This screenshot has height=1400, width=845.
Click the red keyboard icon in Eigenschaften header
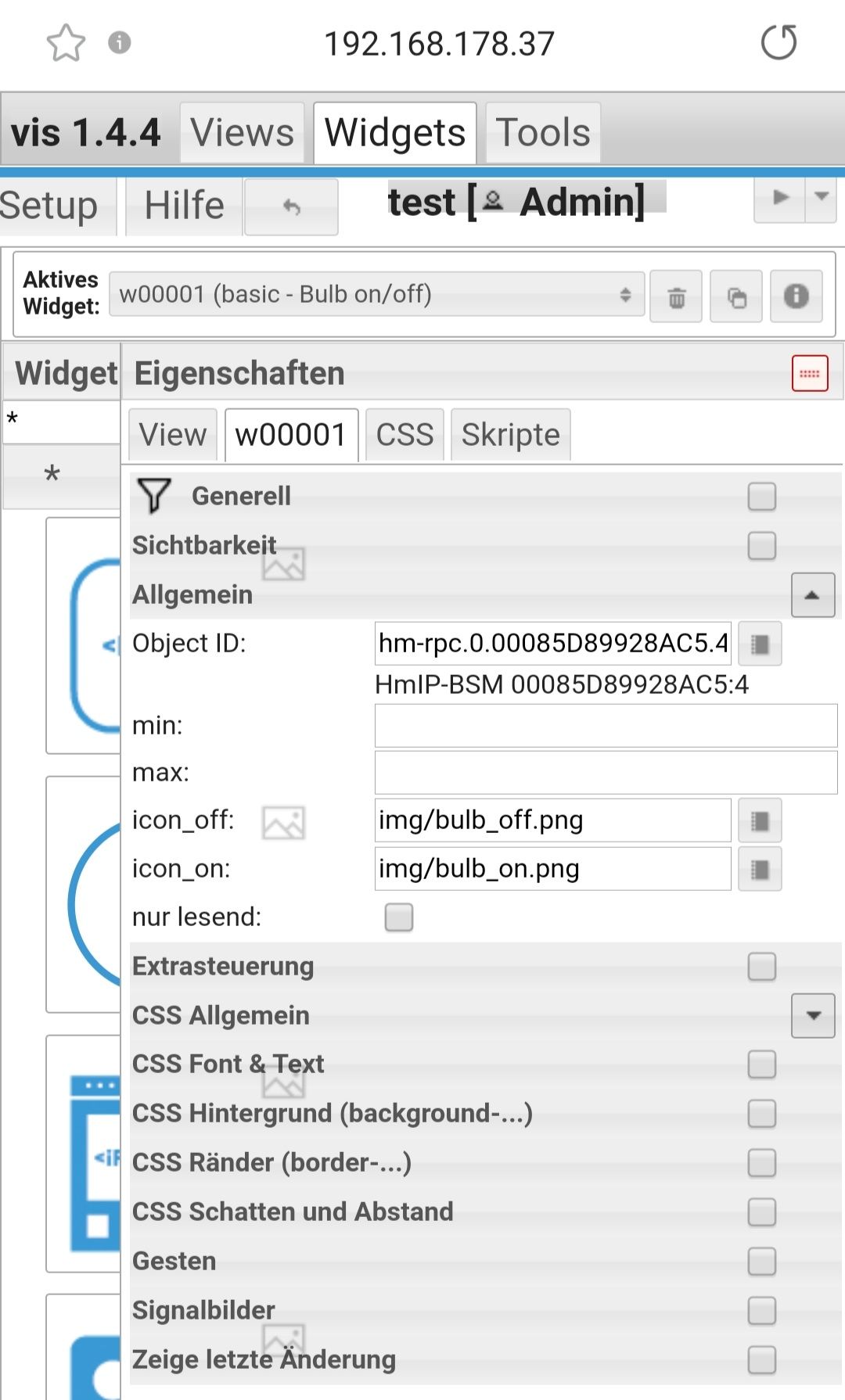809,374
